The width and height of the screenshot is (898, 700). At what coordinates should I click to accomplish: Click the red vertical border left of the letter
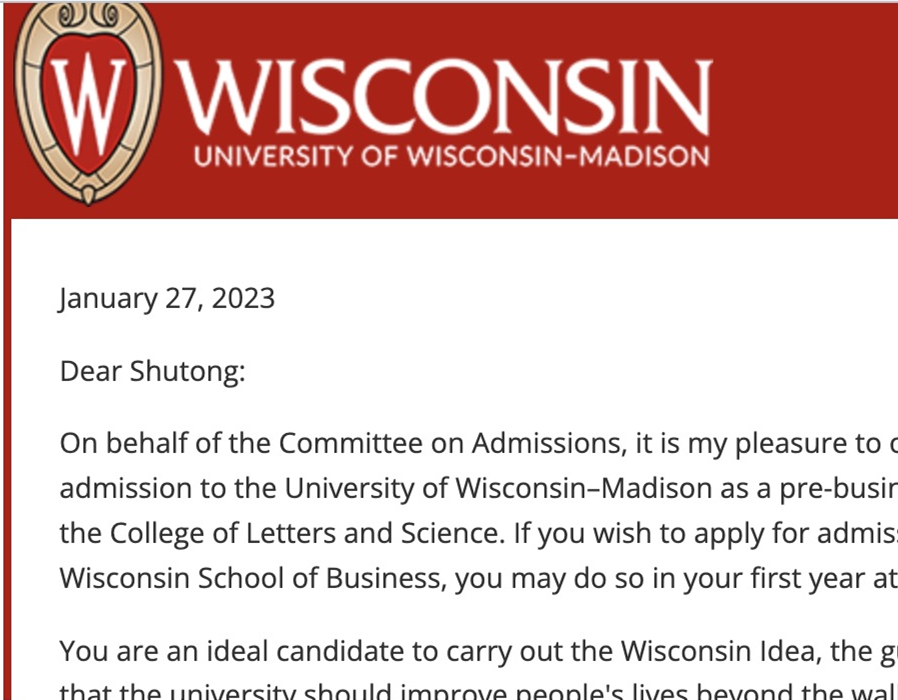6,458
